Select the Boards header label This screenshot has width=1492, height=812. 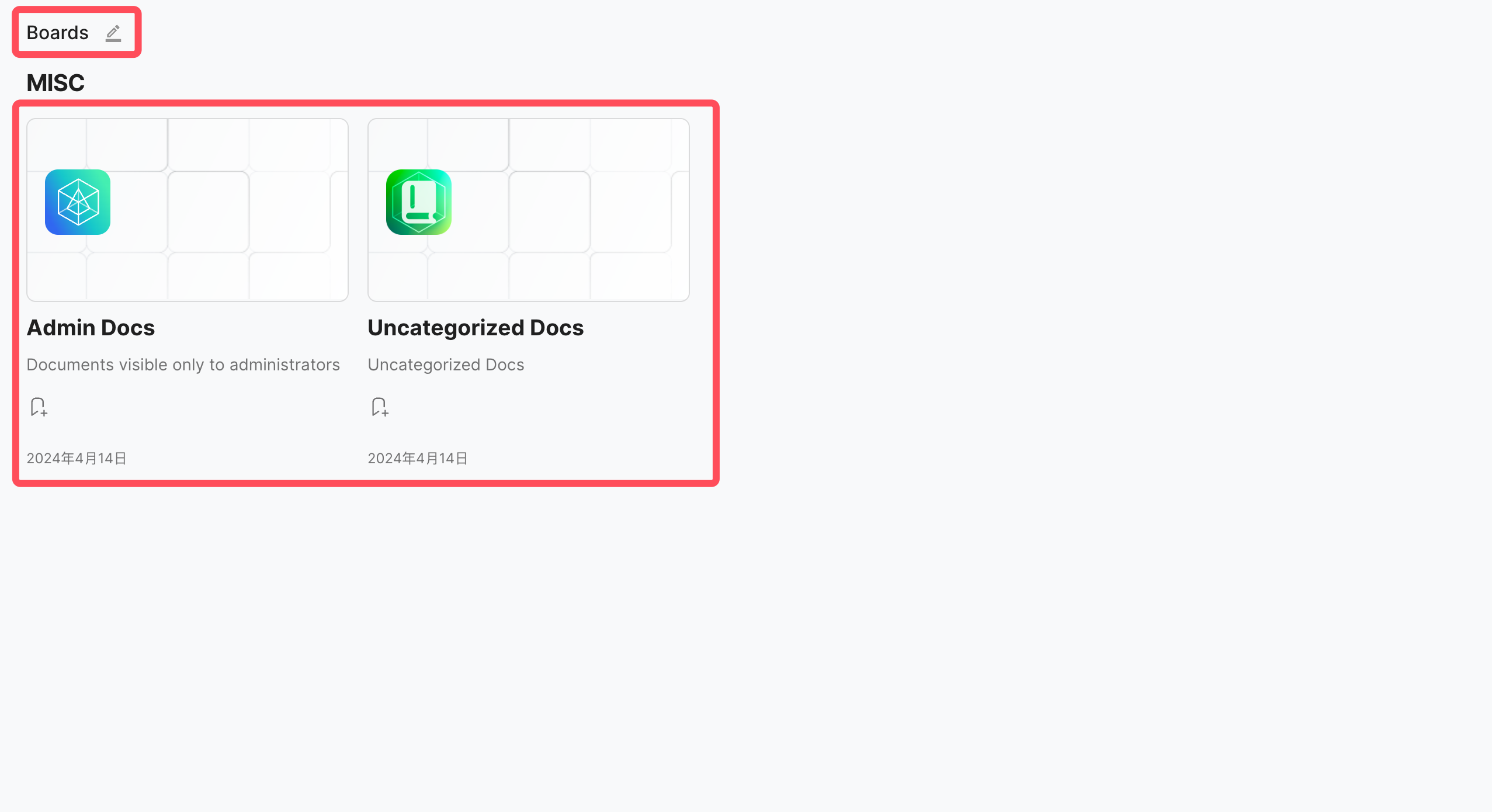(57, 33)
